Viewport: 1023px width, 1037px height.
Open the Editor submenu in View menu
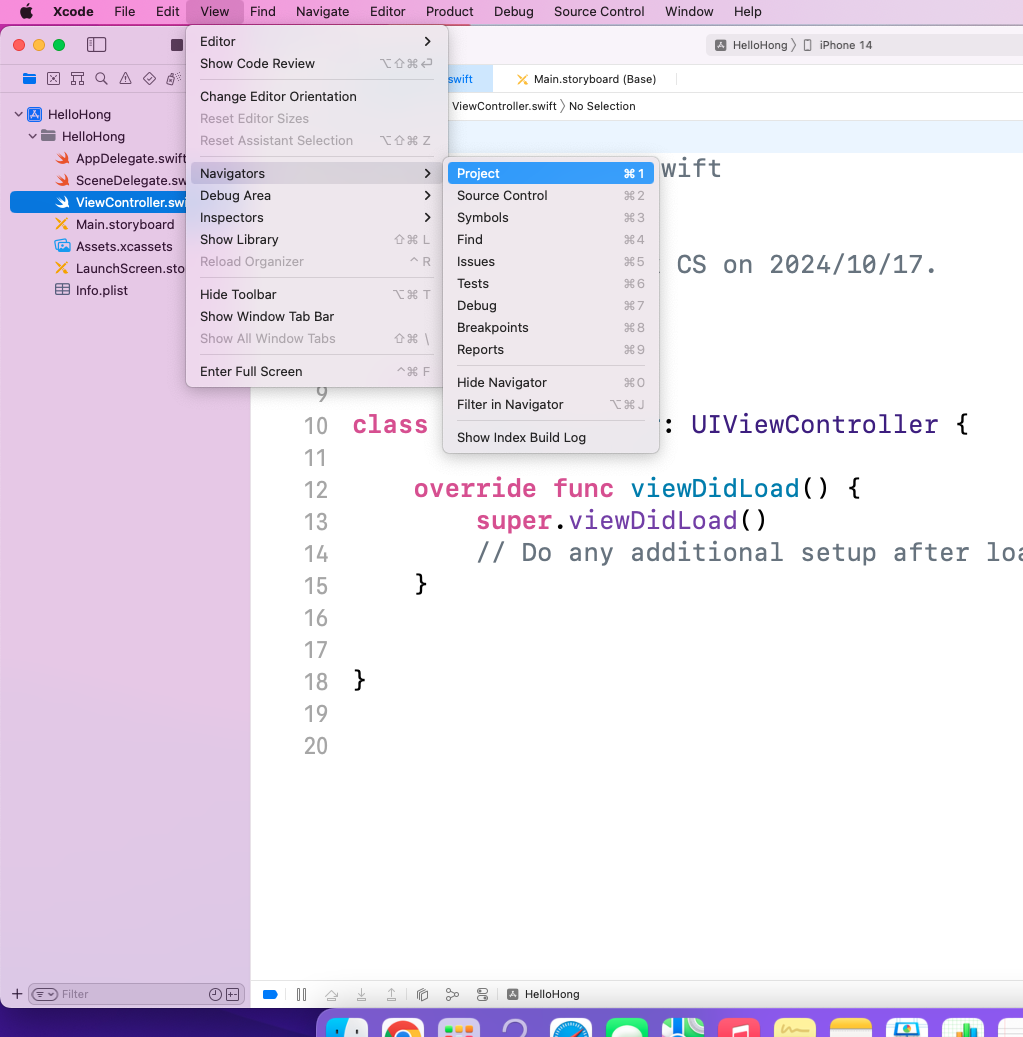pyautogui.click(x=316, y=41)
